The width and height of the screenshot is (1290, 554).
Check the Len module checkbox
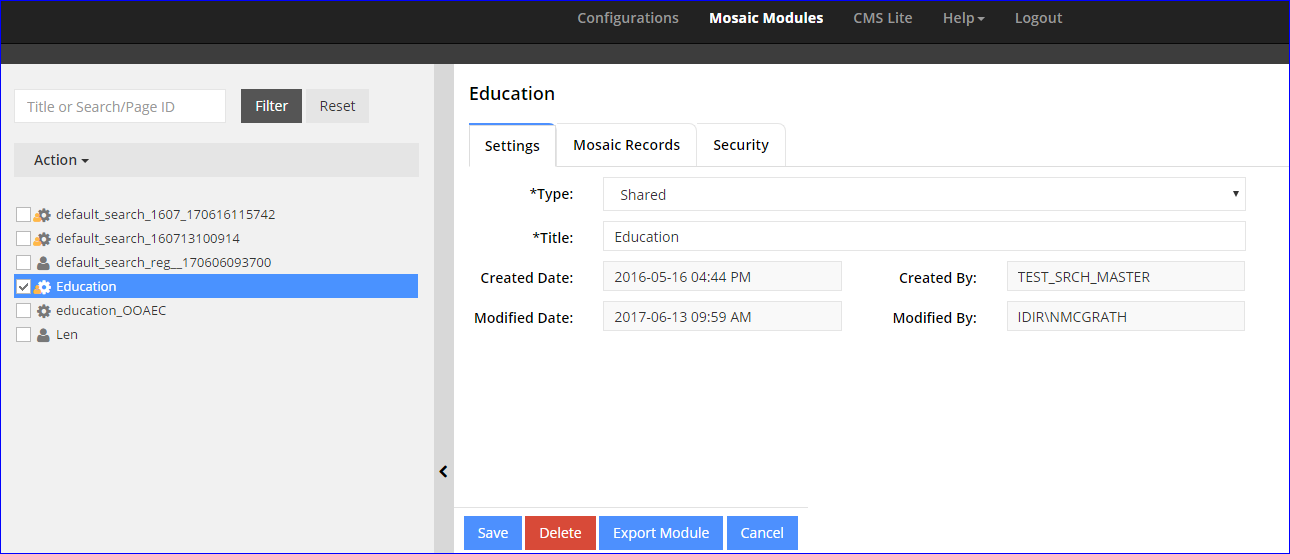24,335
